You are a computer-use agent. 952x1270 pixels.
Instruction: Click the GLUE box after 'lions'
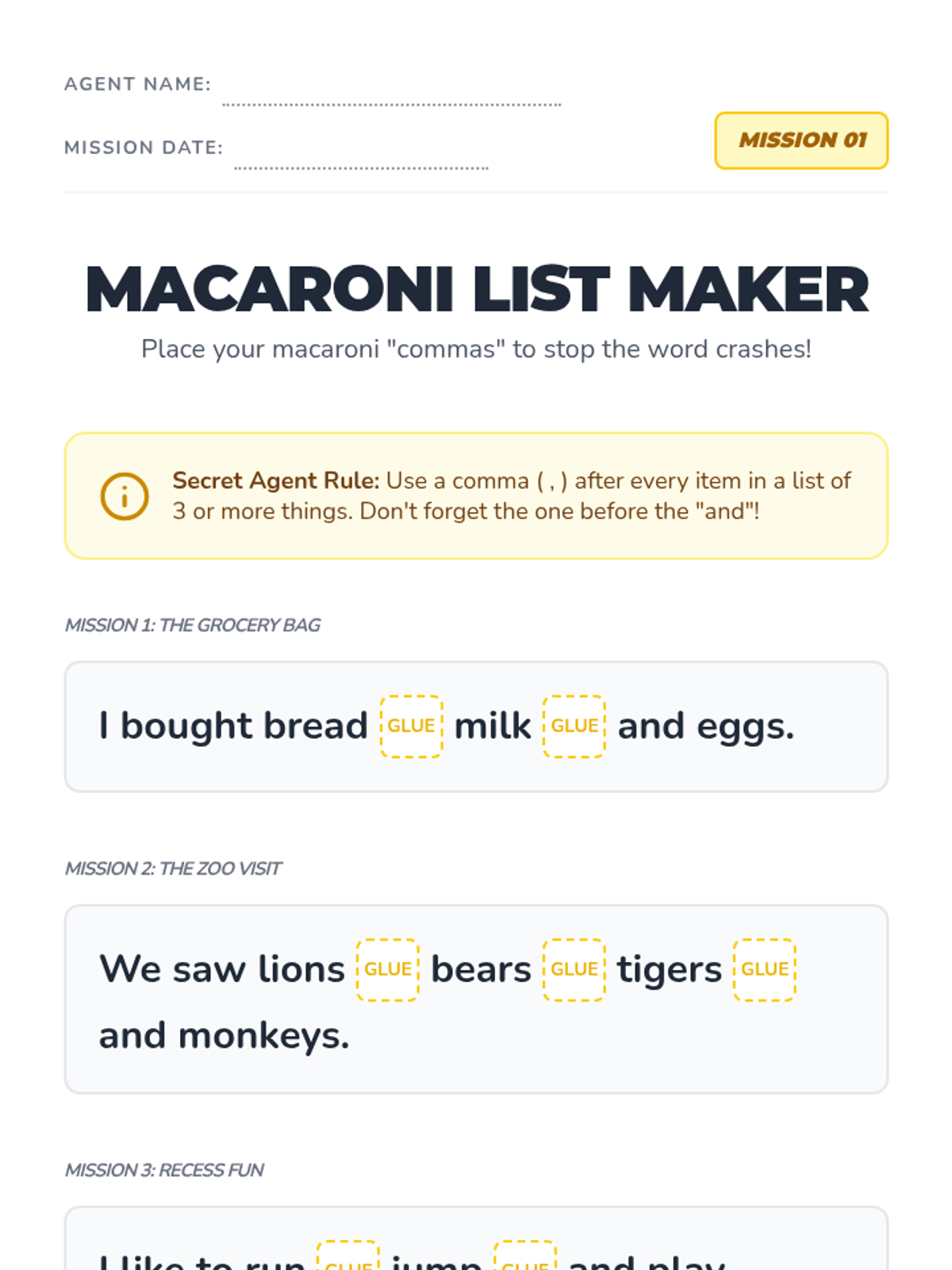(x=388, y=970)
